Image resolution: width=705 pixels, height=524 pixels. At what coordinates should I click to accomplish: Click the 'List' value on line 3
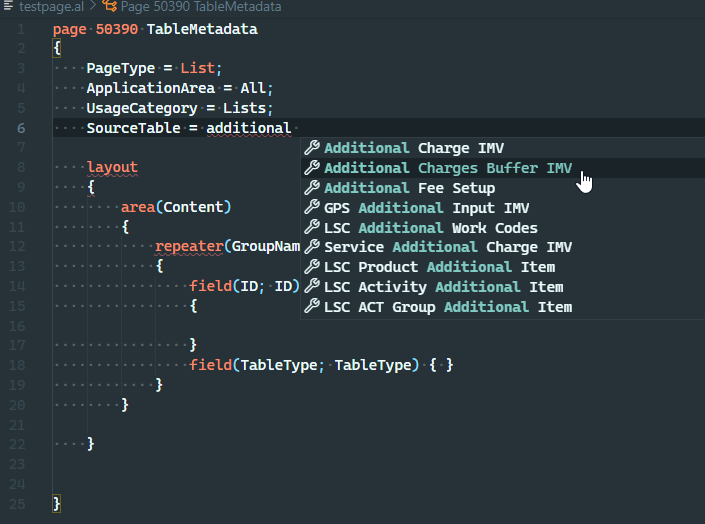point(197,68)
